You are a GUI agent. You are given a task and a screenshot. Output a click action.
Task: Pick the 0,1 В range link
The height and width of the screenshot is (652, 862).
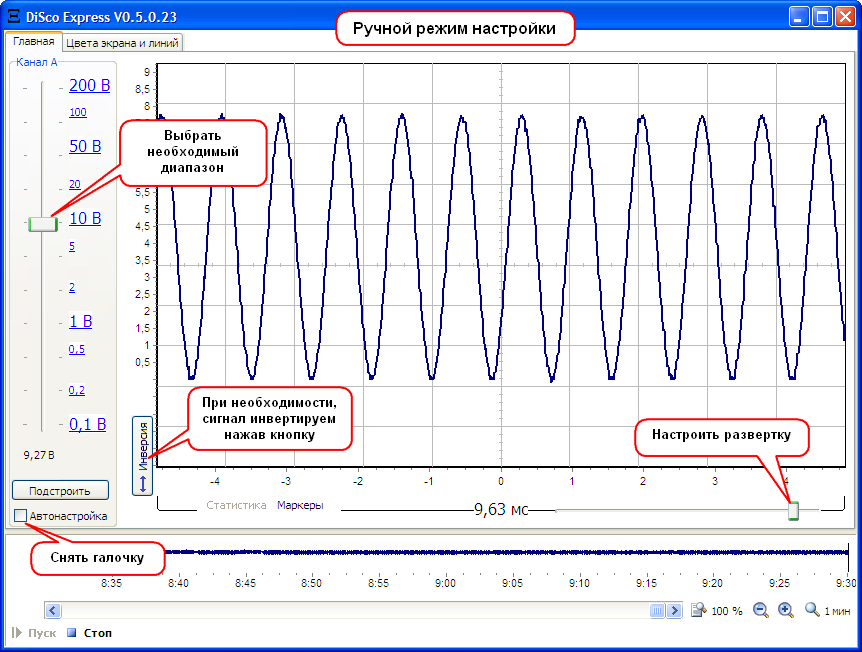point(87,424)
